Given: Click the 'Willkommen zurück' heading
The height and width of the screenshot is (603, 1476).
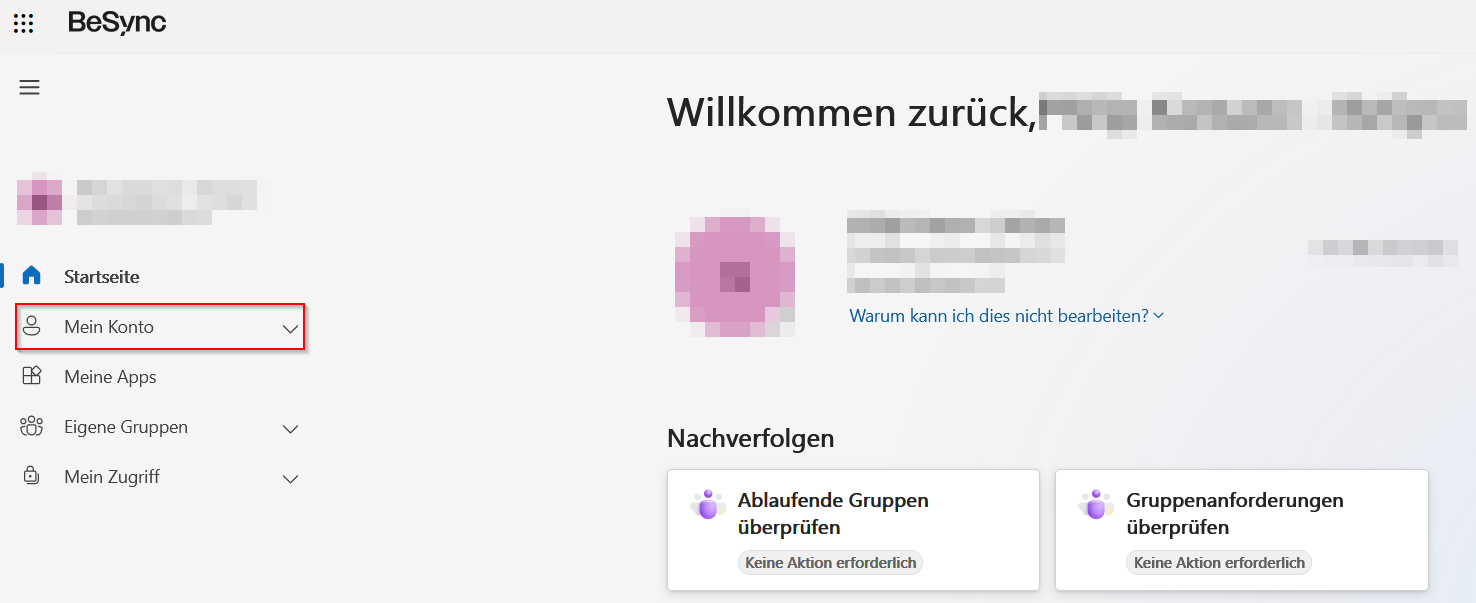Looking at the screenshot, I should (851, 112).
